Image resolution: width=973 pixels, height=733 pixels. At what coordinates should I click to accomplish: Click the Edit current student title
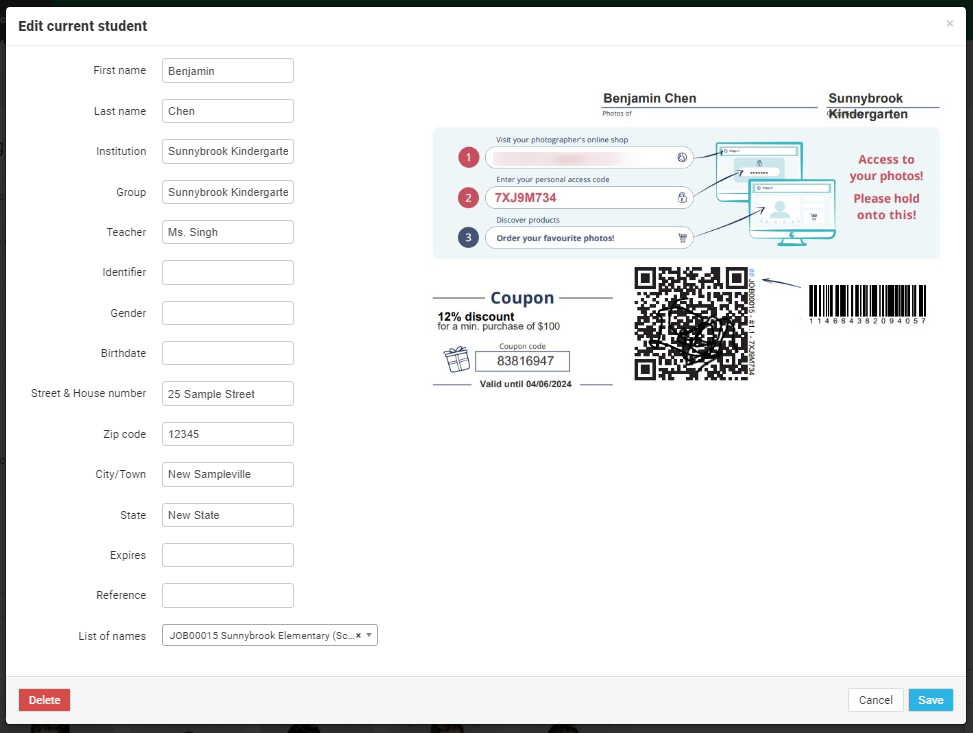[x=83, y=26]
